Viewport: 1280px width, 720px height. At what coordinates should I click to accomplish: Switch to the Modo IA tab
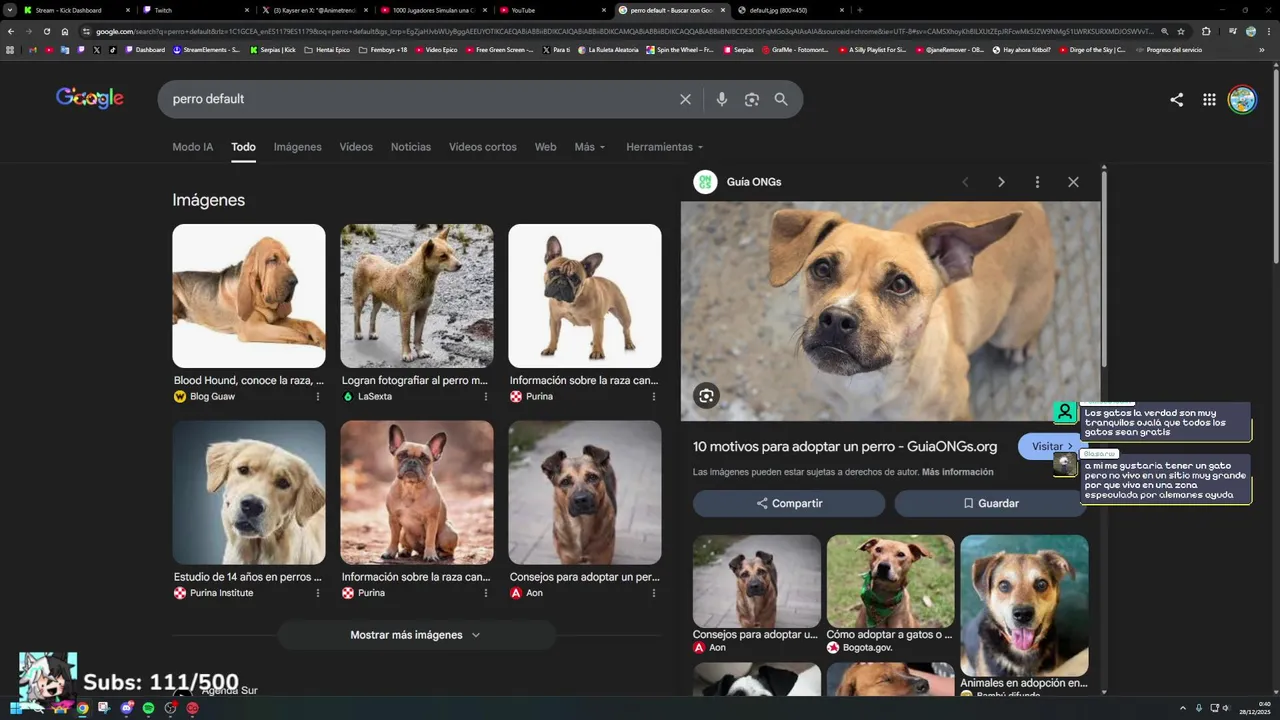(192, 147)
